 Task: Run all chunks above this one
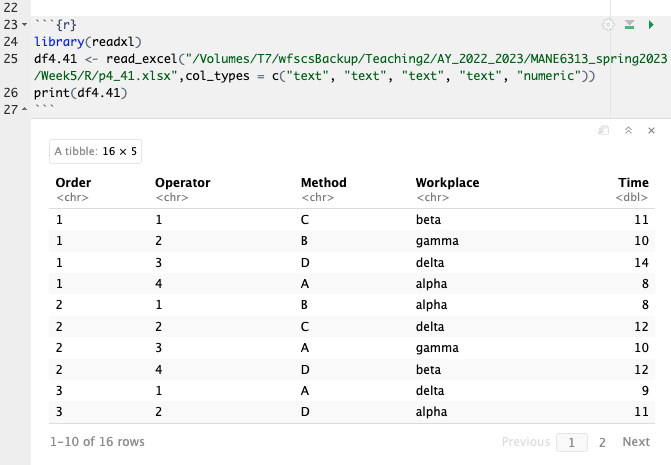[630, 24]
